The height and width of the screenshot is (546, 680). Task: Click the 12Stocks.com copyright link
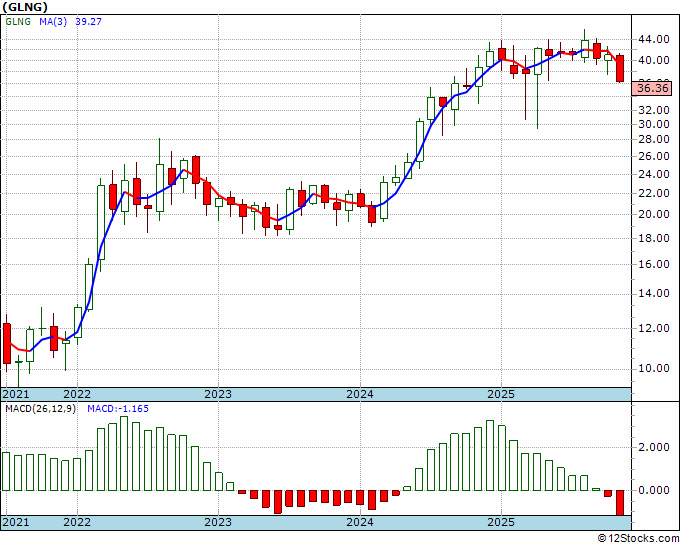[638, 539]
